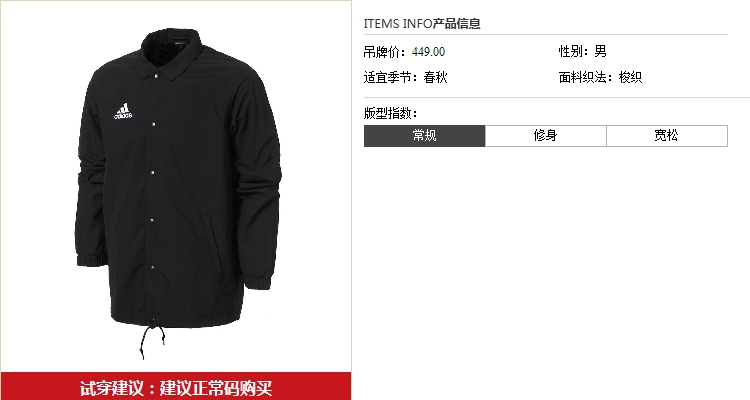The height and width of the screenshot is (400, 750).
Task: Select the 修身 fit option
Action: tap(546, 136)
